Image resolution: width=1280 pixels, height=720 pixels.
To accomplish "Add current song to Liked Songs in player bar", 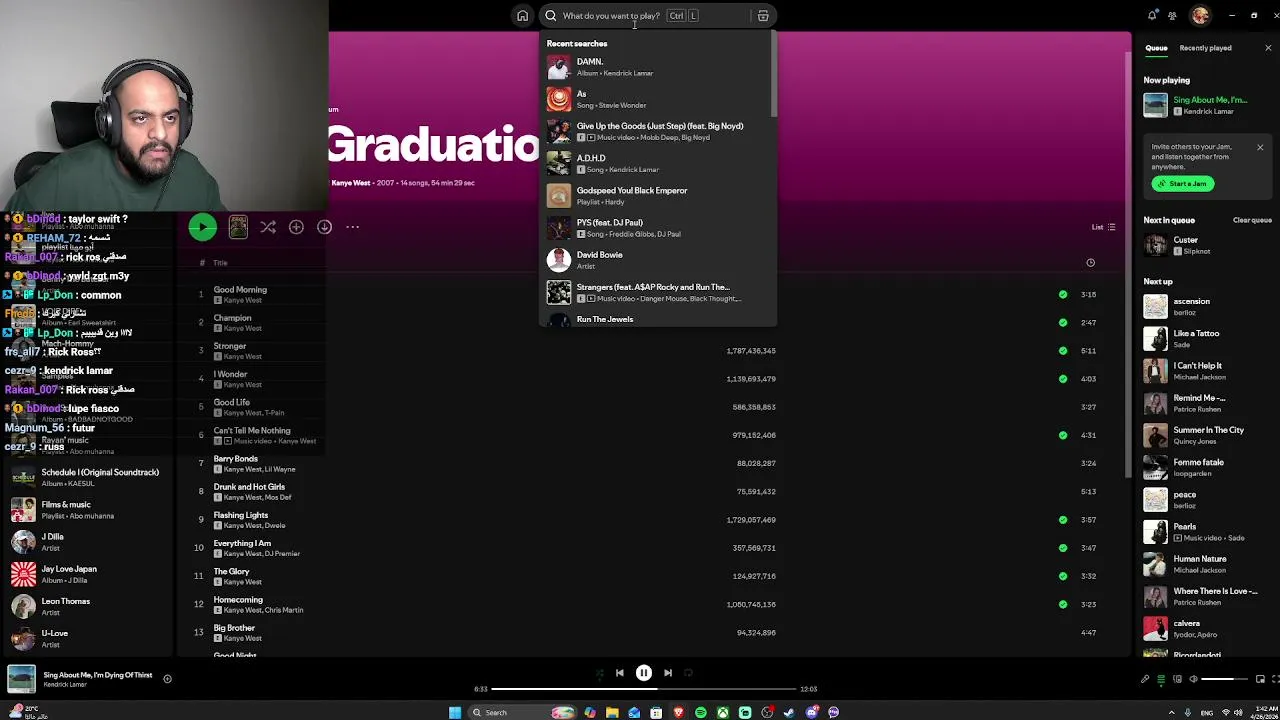I will click(167, 679).
